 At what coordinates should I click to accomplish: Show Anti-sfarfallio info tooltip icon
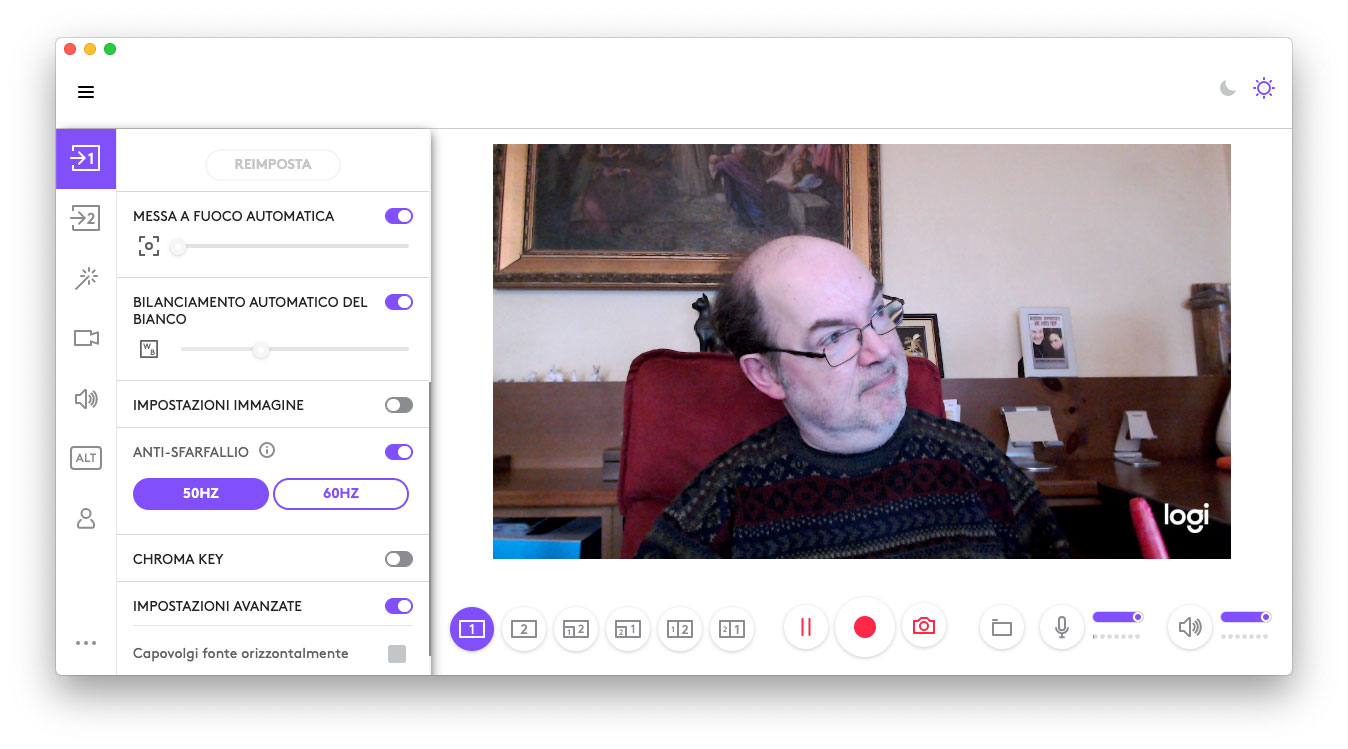267,451
